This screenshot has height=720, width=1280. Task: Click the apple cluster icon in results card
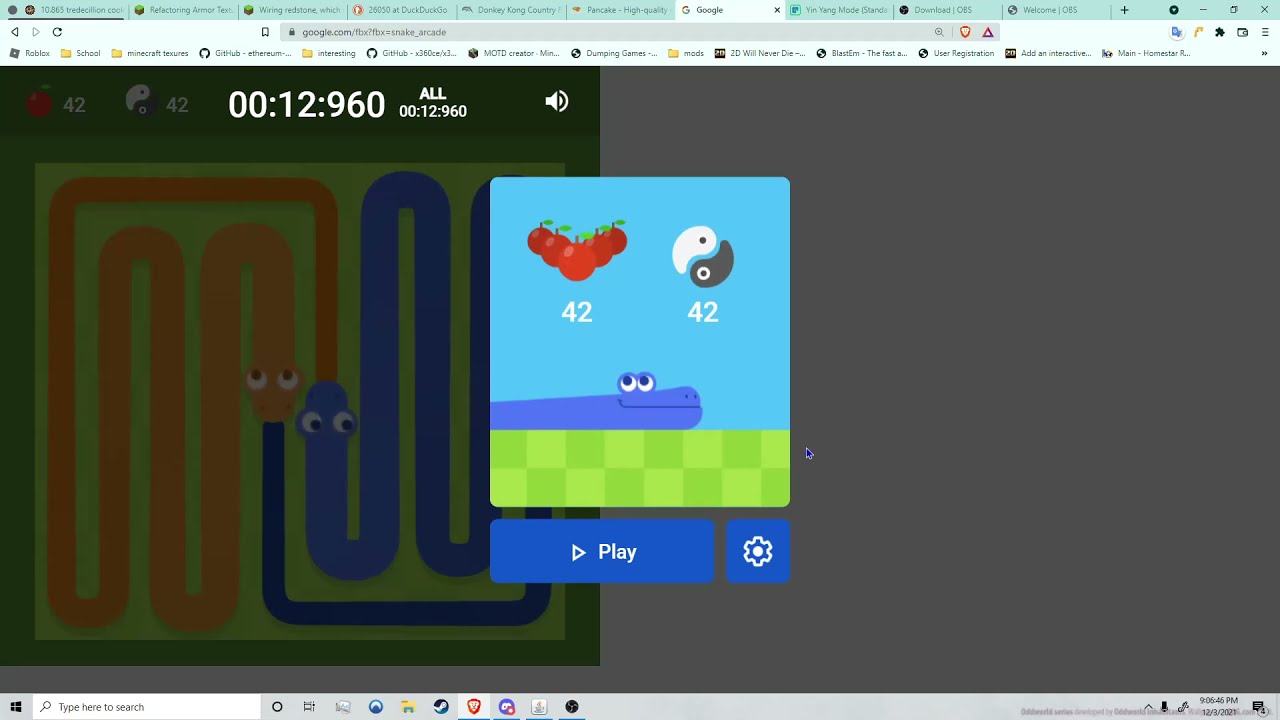[577, 250]
